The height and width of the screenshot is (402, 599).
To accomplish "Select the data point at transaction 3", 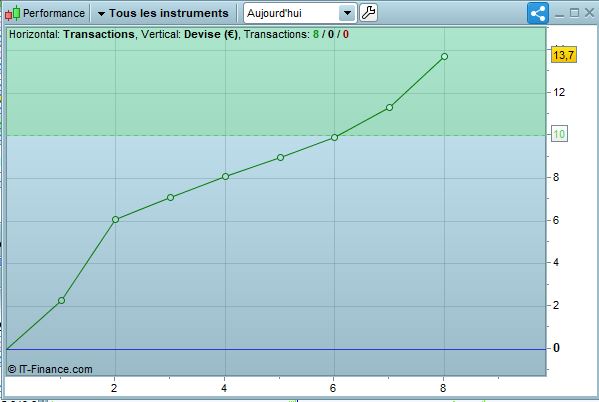I will (170, 198).
